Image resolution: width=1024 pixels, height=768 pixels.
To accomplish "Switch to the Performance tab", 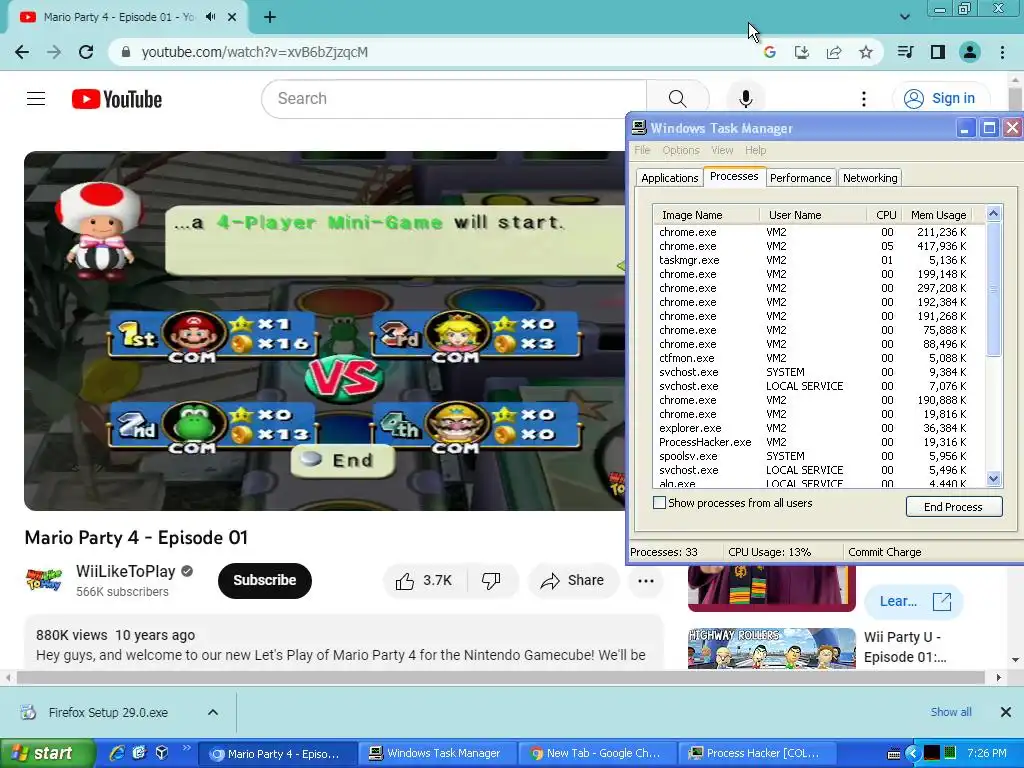I will pos(801,178).
